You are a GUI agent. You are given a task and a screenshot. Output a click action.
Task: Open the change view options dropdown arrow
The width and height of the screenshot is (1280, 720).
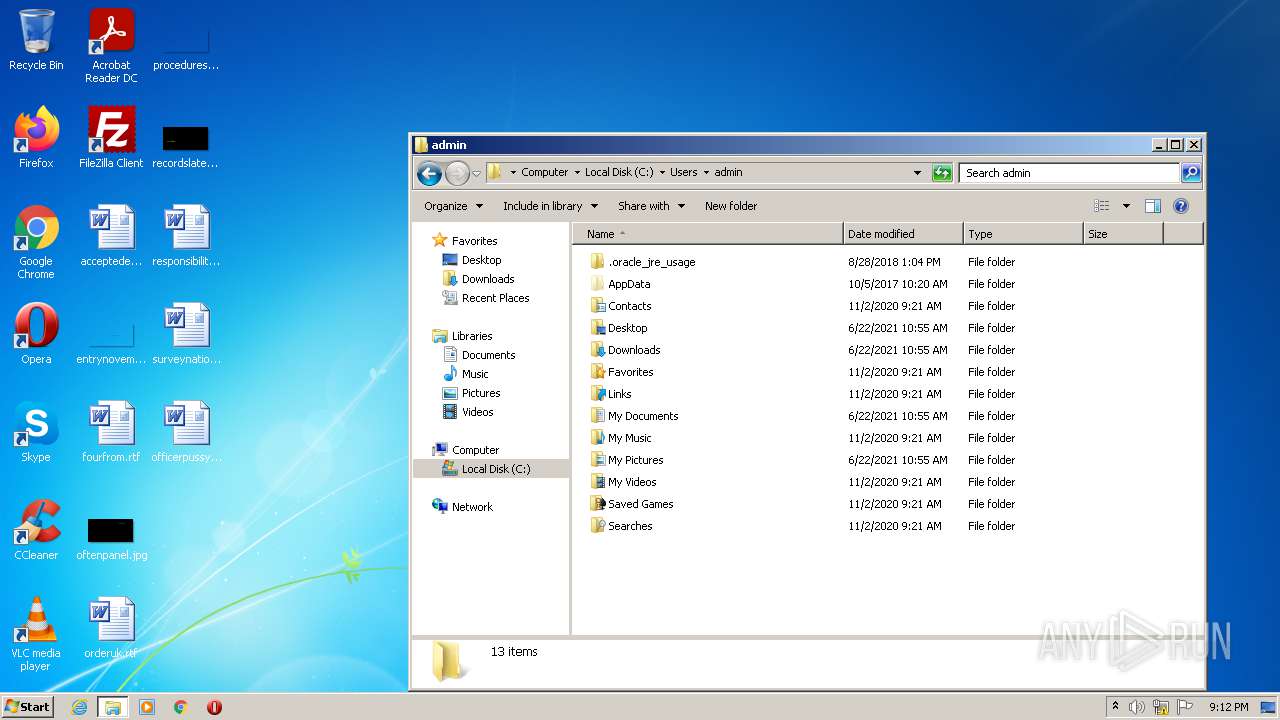coord(1126,206)
